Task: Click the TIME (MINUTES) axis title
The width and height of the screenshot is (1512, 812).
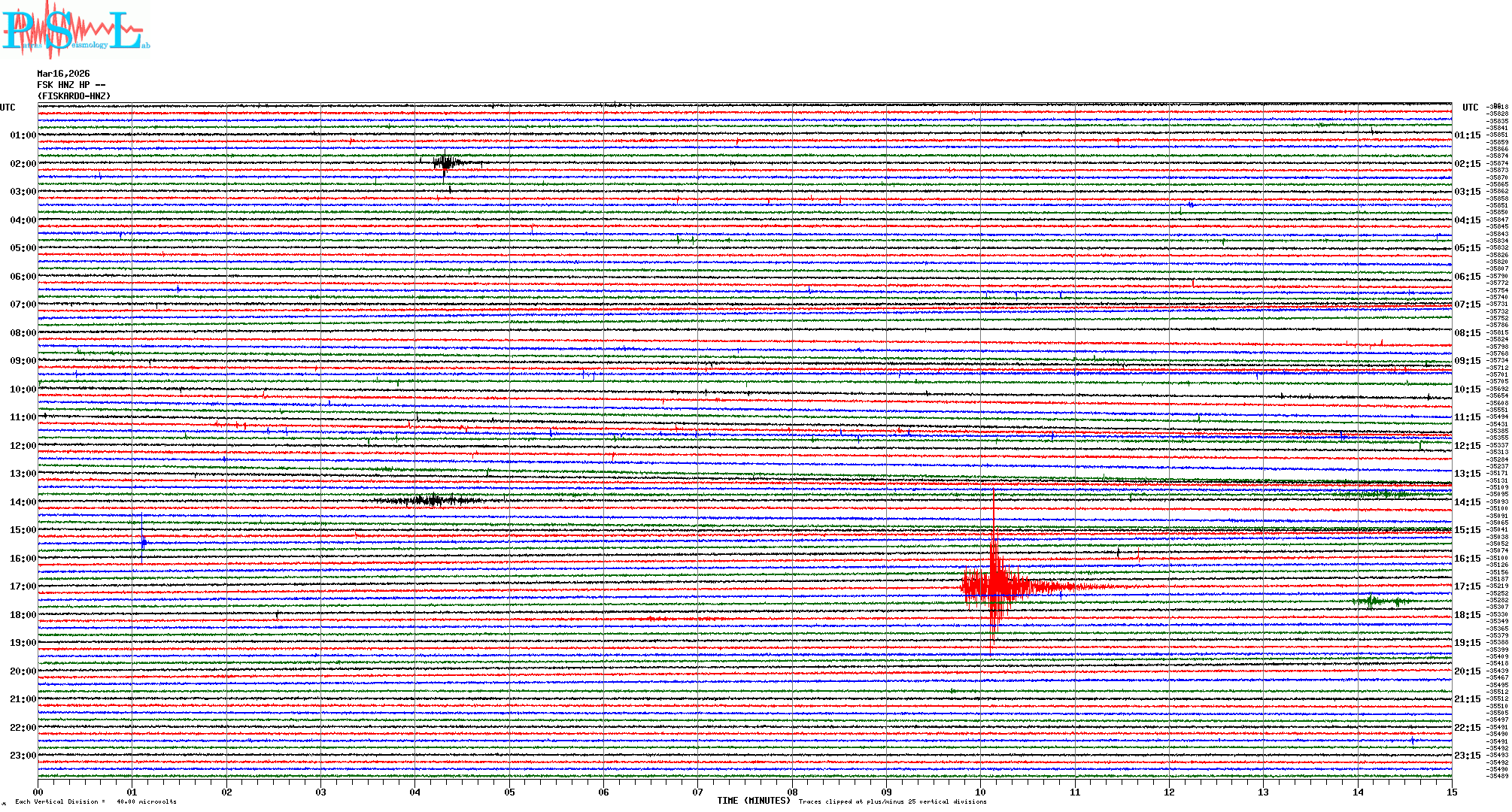Action: 754,801
